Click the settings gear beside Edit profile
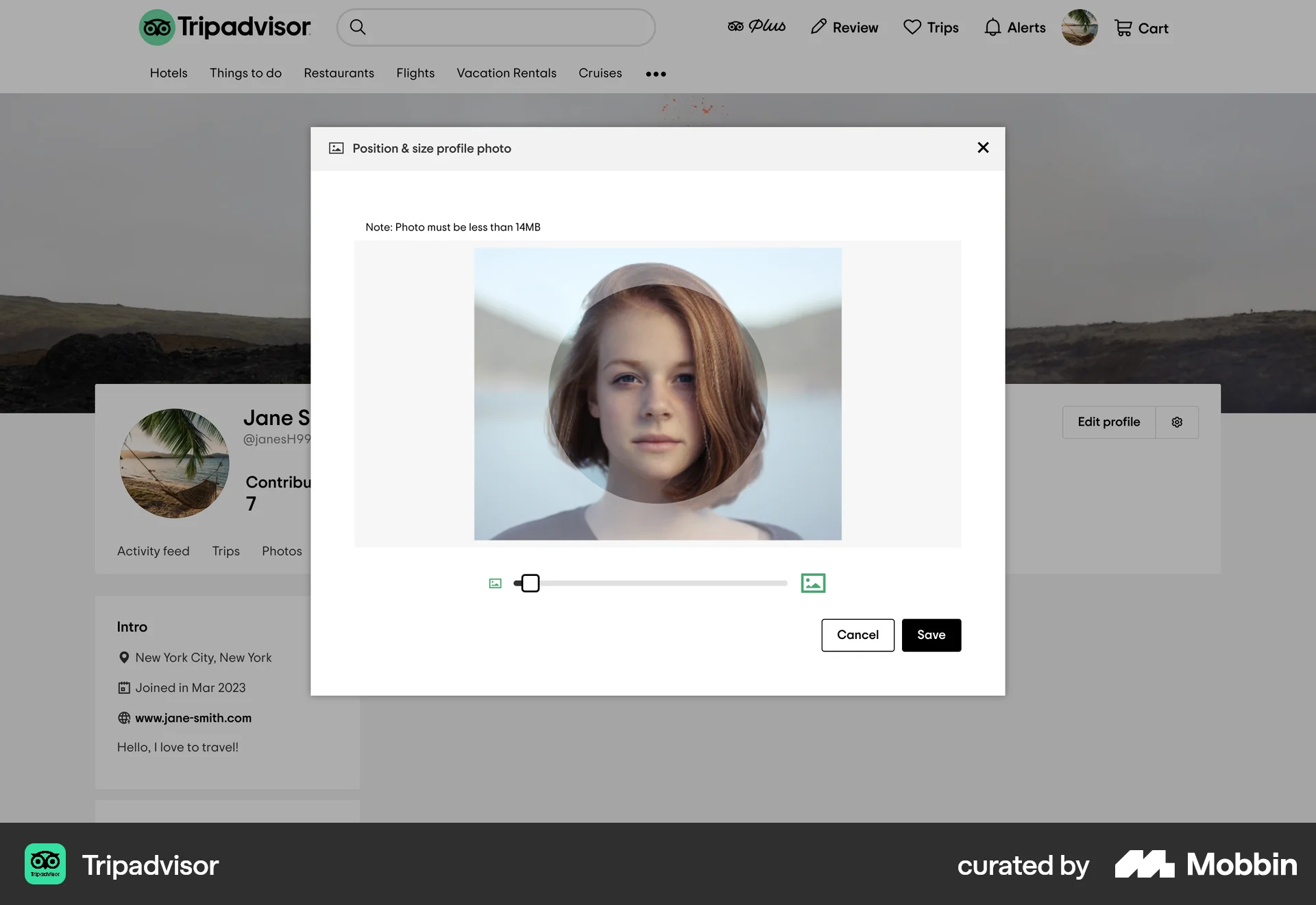Screen dimensions: 1316x905 point(1177,422)
